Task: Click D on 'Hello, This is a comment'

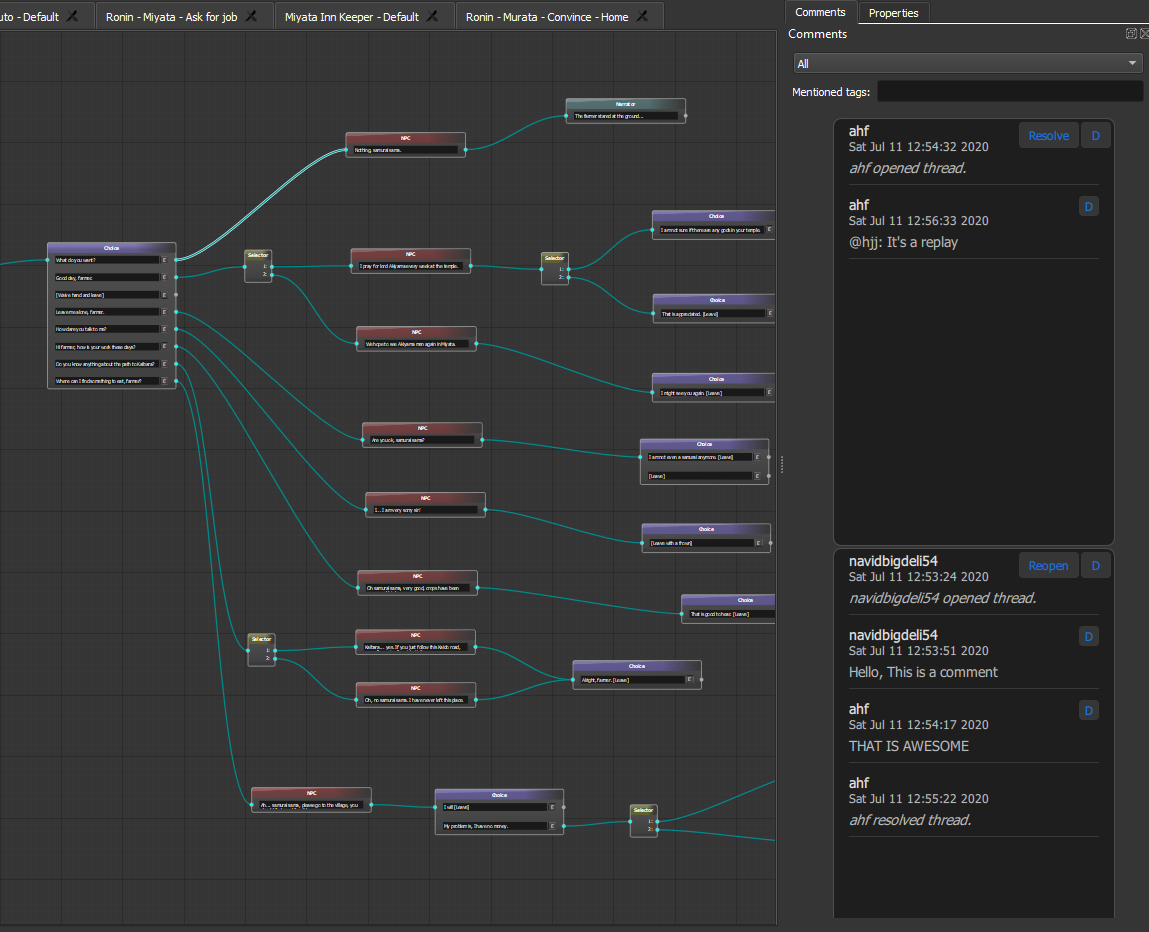Action: (x=1089, y=637)
